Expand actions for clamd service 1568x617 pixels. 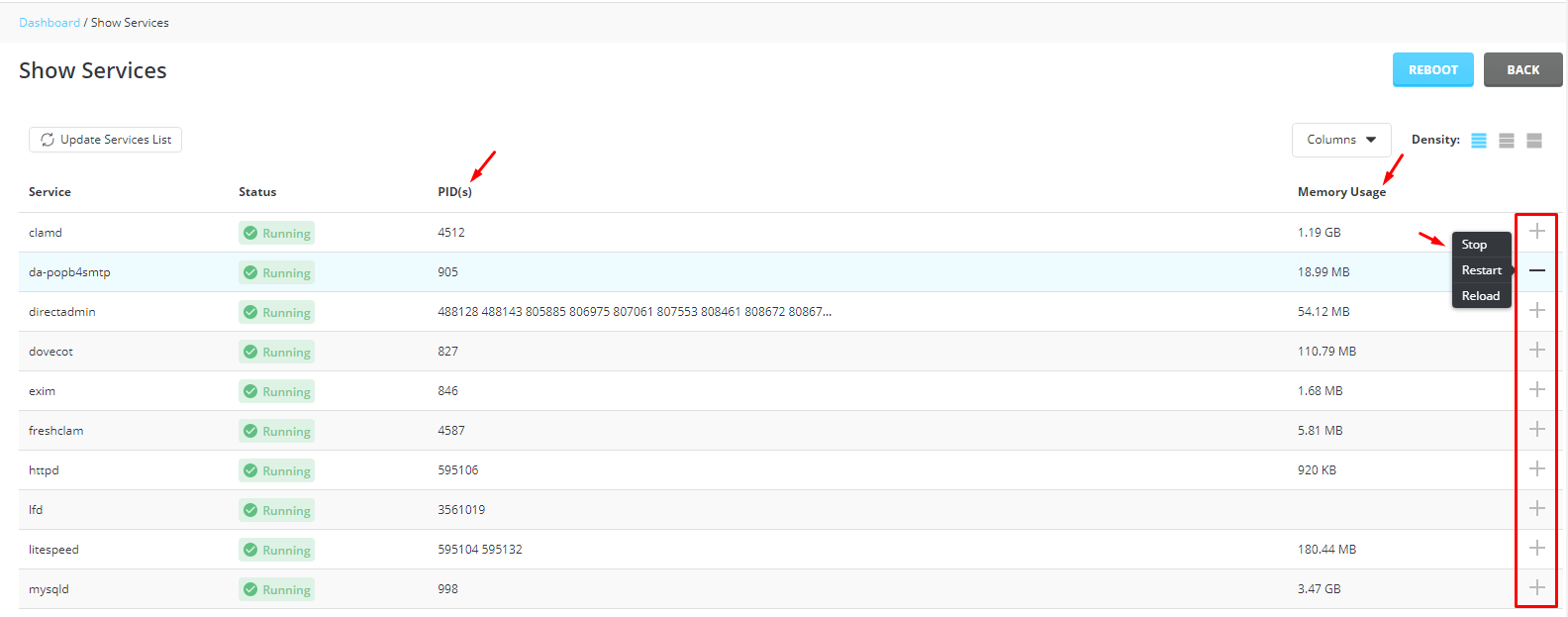(1536, 232)
